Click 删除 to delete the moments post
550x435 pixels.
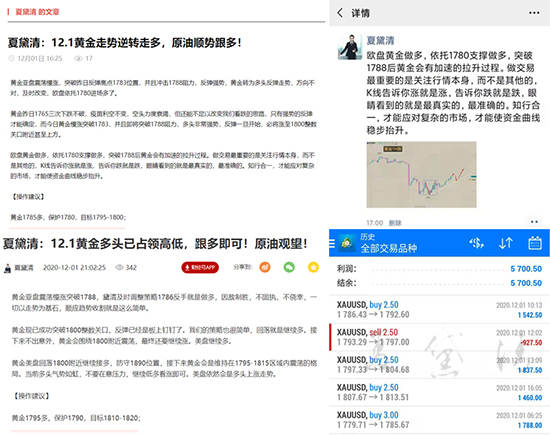[x=395, y=223]
